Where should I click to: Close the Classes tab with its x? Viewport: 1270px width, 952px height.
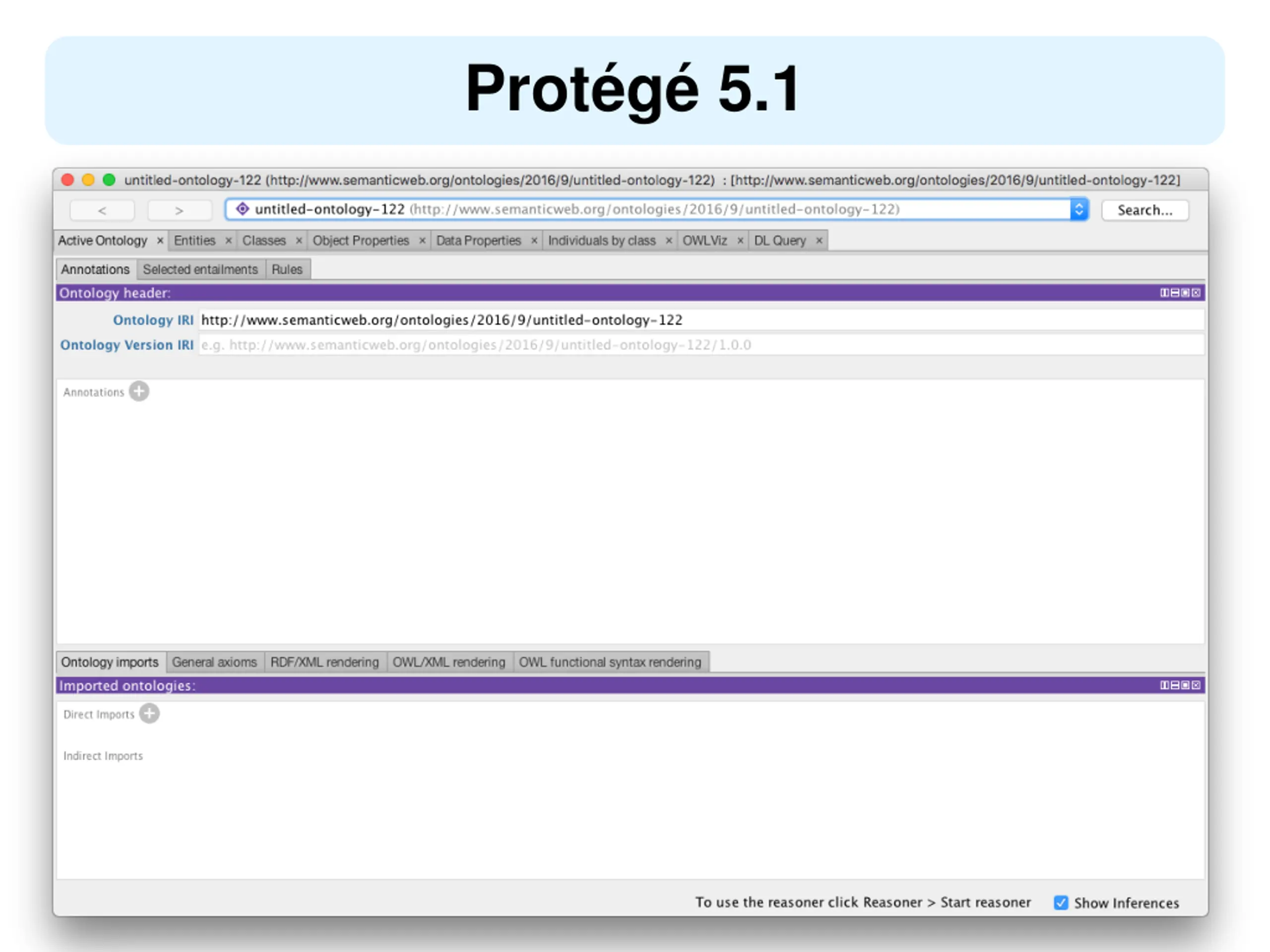(299, 241)
